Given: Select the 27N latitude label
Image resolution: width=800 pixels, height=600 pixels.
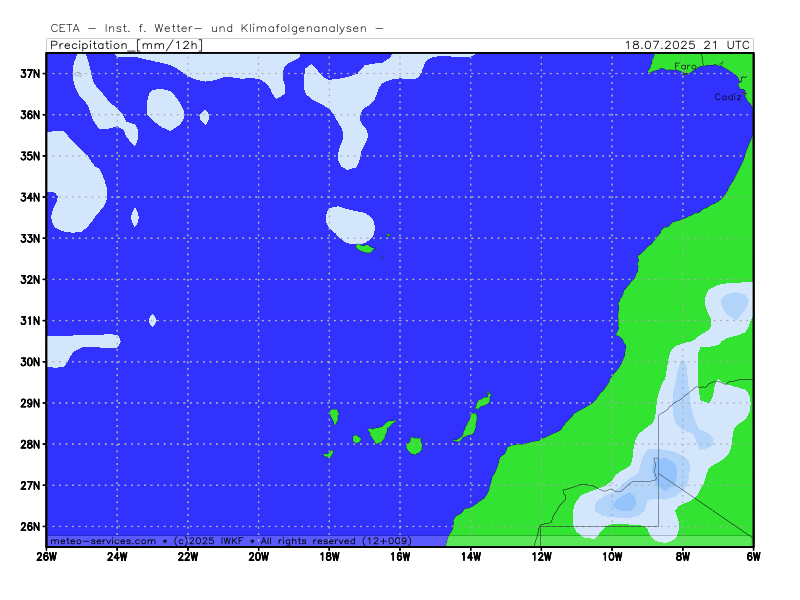Looking at the screenshot, I should (x=30, y=485).
